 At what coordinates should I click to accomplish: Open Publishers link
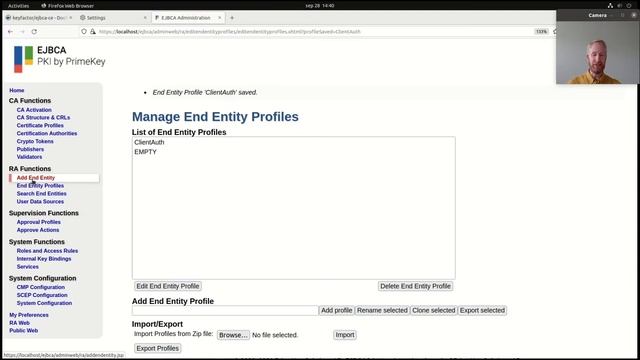[30, 149]
